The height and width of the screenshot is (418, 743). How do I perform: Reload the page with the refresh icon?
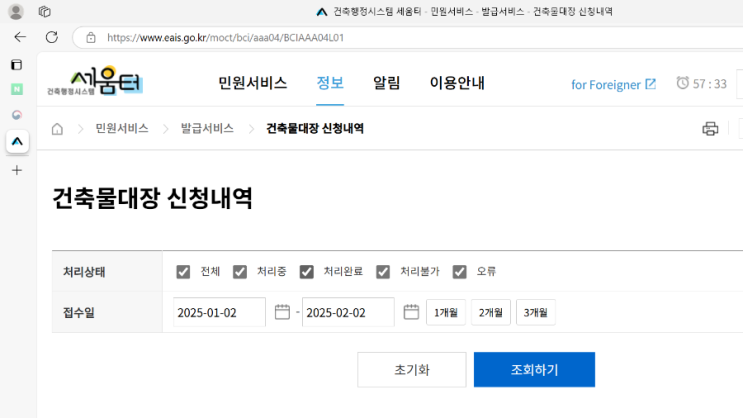point(52,37)
